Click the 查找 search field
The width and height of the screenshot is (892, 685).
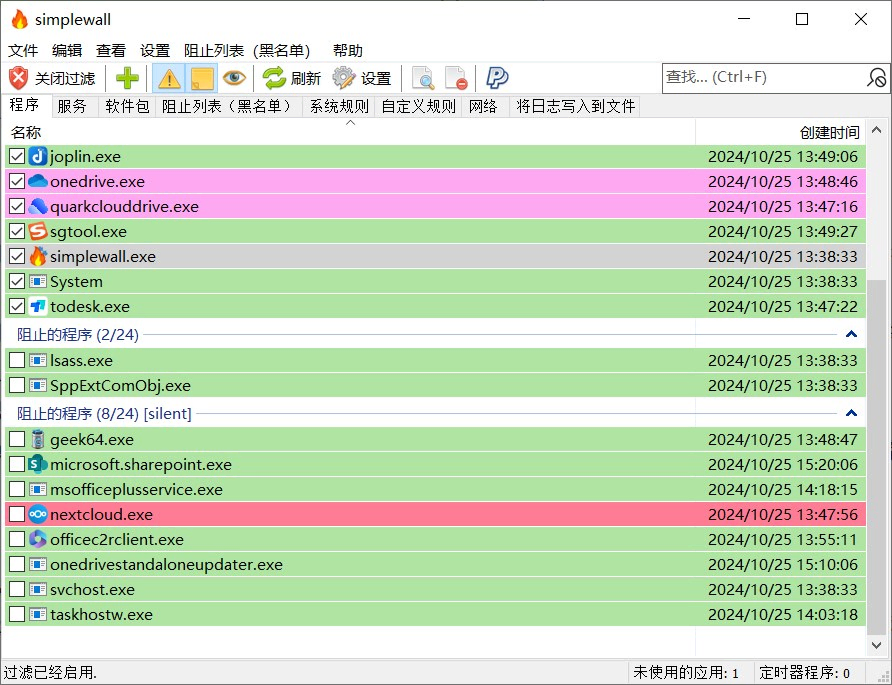pyautogui.click(x=760, y=77)
